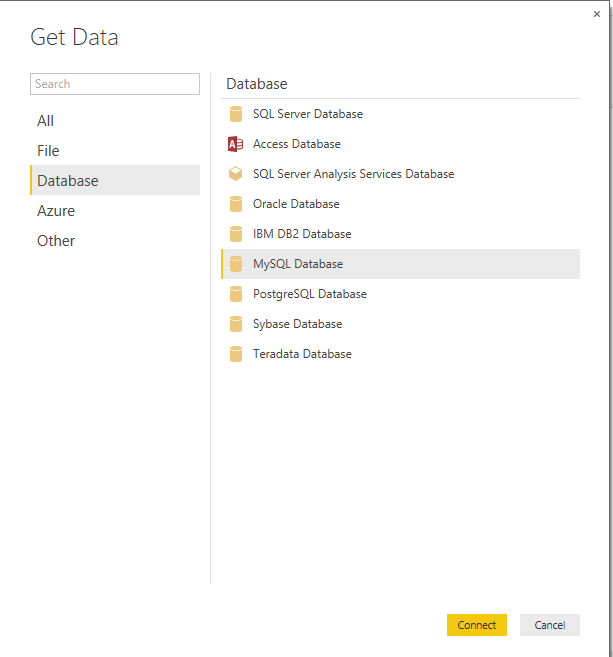Focus the Search input field
This screenshot has height=657, width=613.
pos(115,84)
